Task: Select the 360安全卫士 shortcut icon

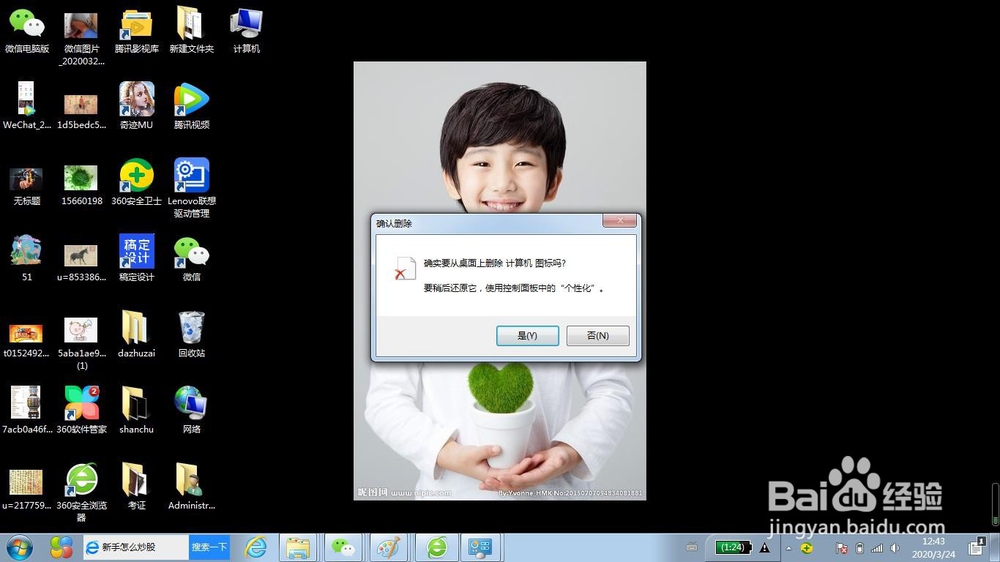Action: pyautogui.click(x=136, y=182)
